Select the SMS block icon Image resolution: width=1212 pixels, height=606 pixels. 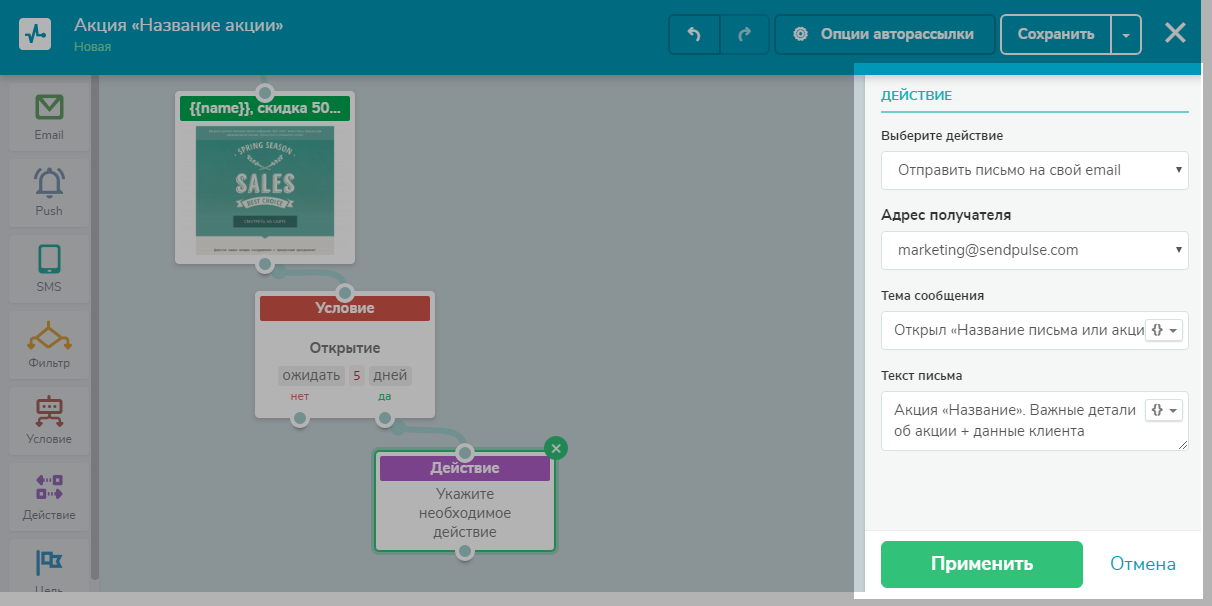pos(49,260)
